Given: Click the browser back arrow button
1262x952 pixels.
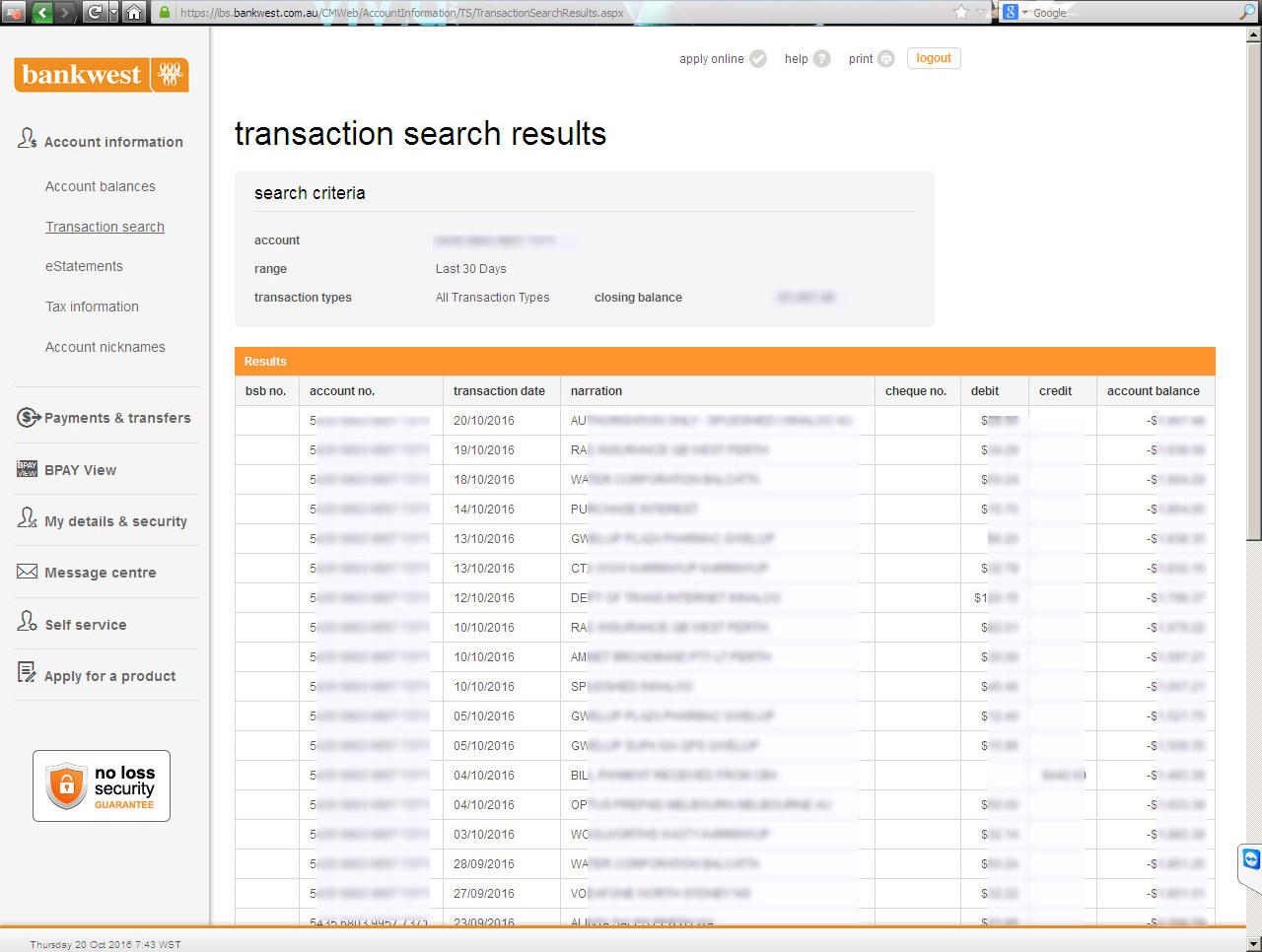Looking at the screenshot, I should click(42, 12).
